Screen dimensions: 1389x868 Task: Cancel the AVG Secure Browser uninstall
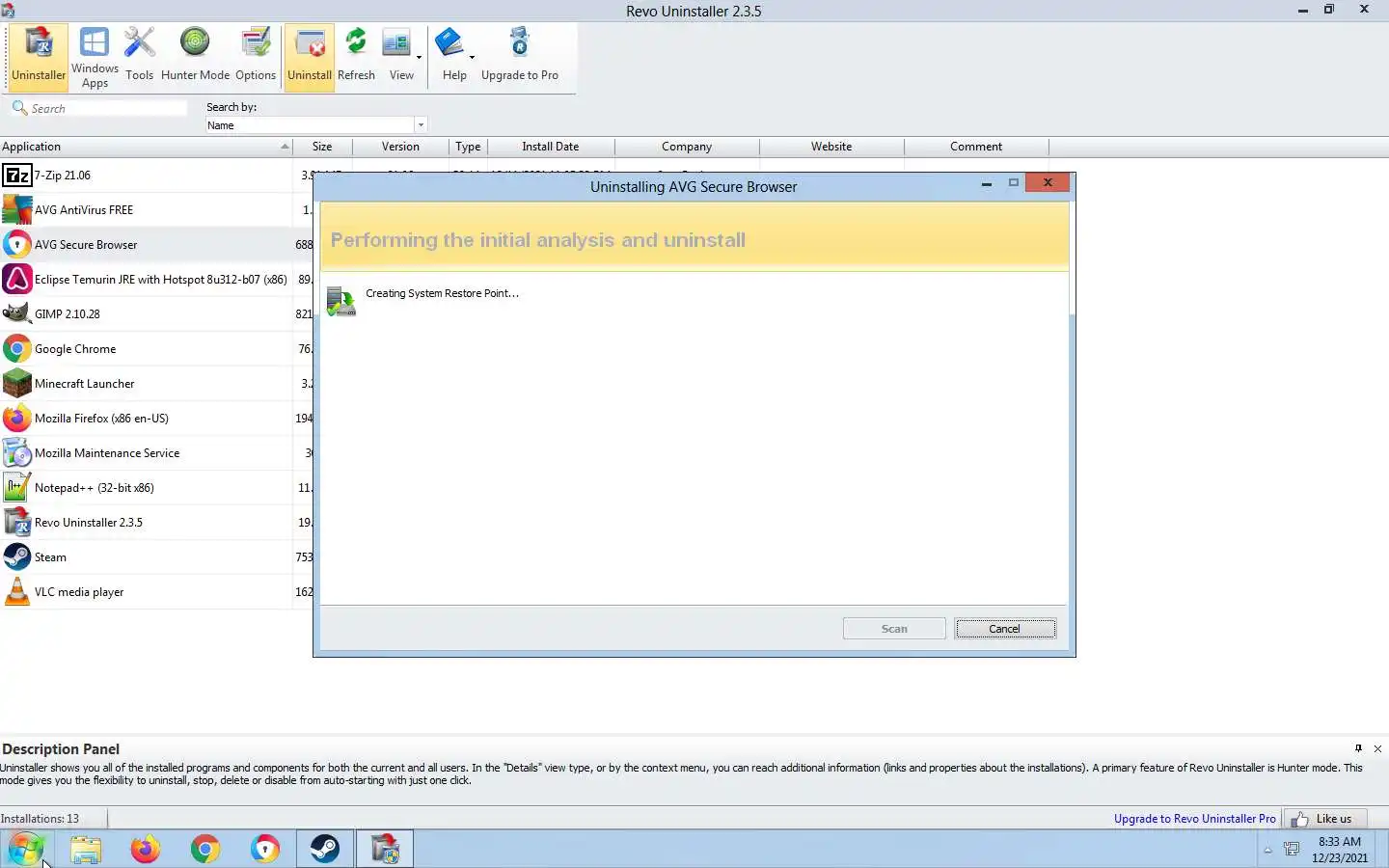(x=1005, y=629)
